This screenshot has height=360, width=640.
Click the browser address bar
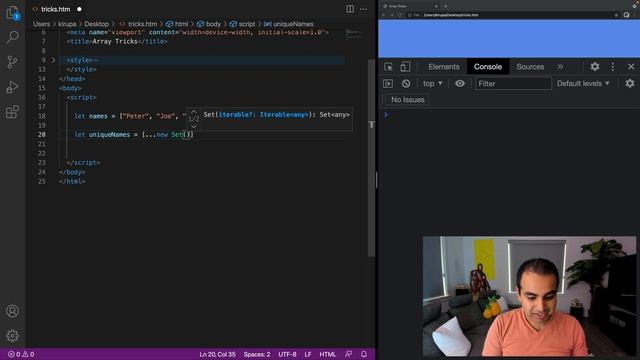tap(513, 15)
